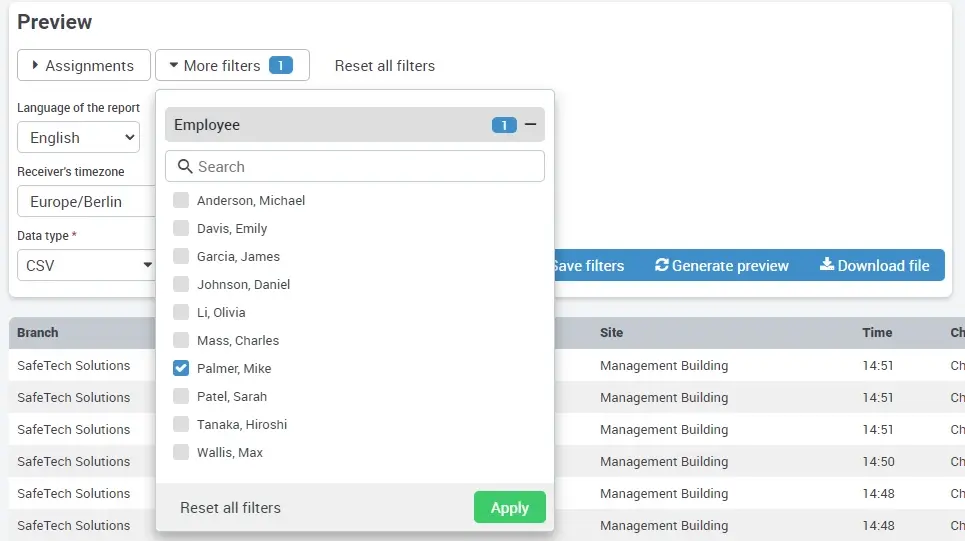Tick the Tanaka, Hiroshi checkbox
965x541 pixels.
pos(181,424)
